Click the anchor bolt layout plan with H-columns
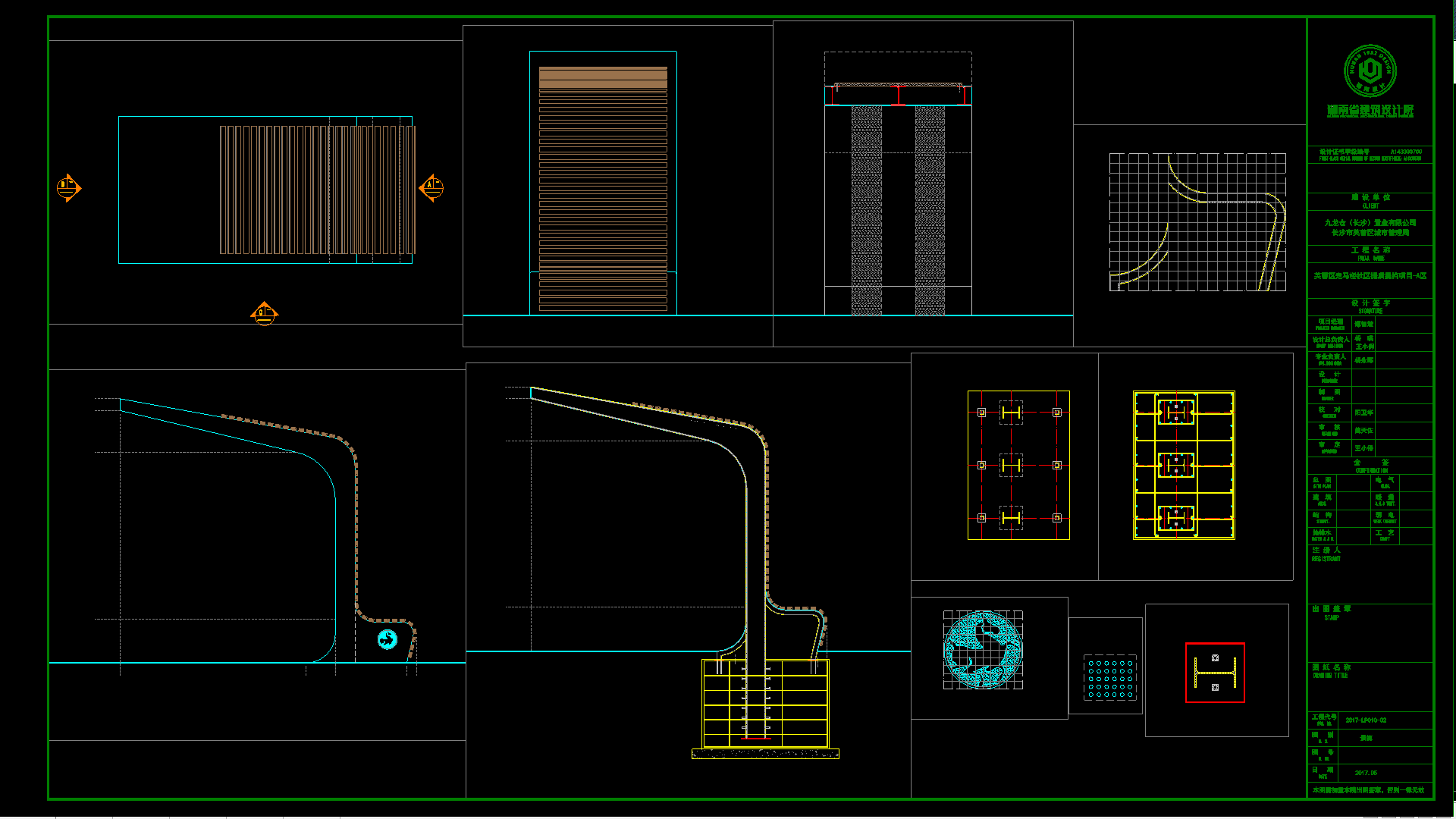The image size is (1456, 819). click(1018, 465)
